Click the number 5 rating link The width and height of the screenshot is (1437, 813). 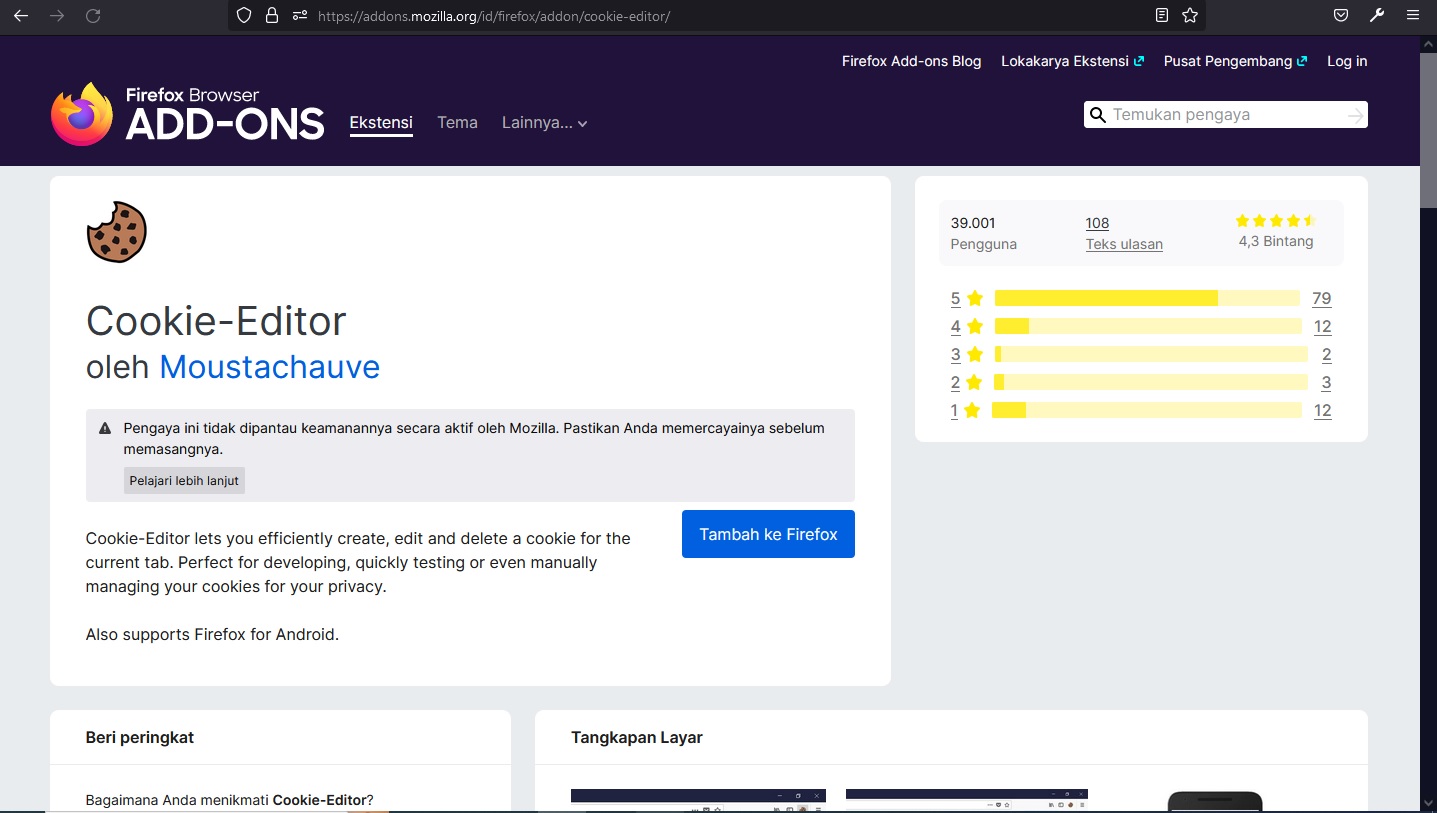956,298
